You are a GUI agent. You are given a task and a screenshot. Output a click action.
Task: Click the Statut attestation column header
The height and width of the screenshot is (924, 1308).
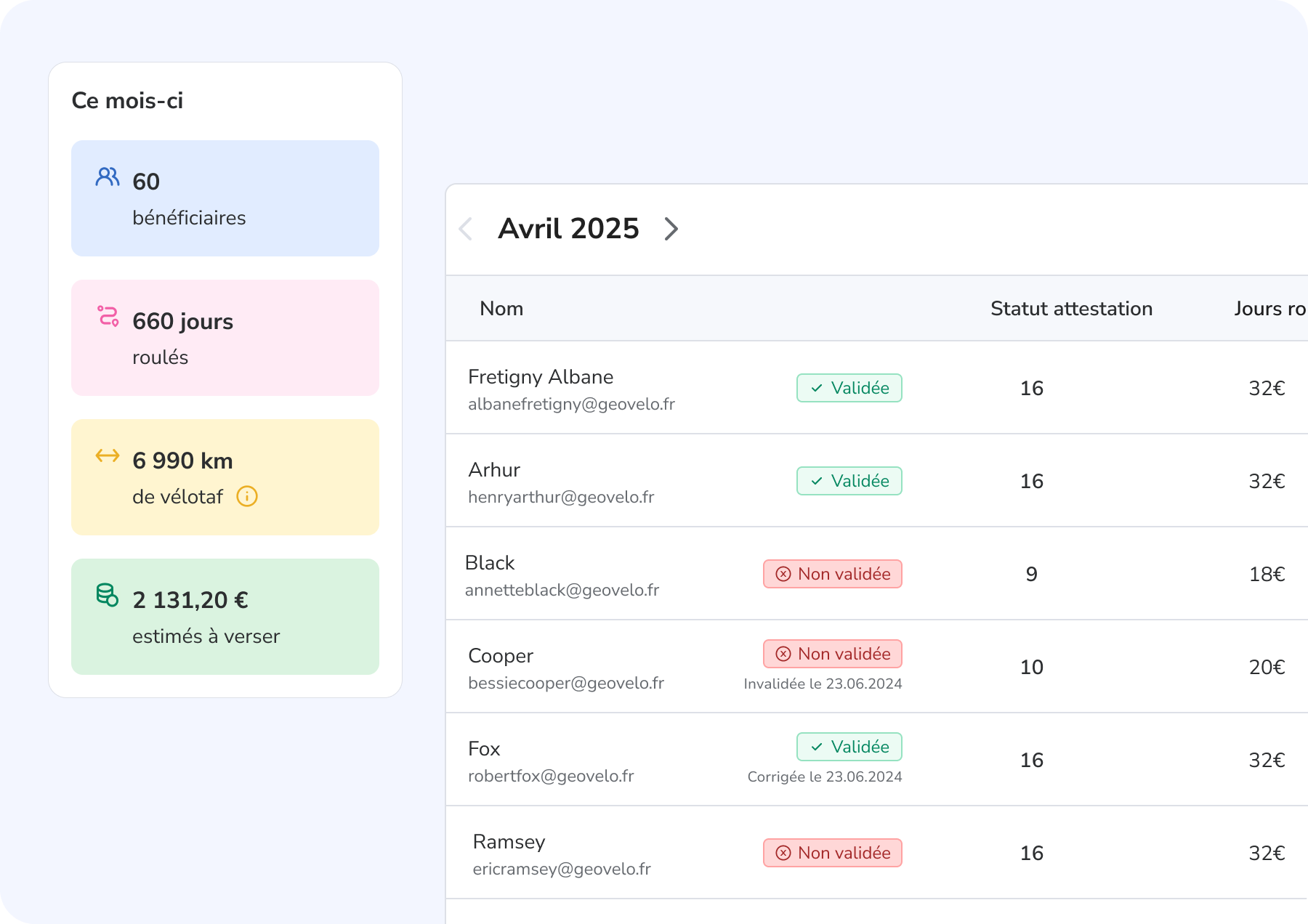(x=1071, y=309)
